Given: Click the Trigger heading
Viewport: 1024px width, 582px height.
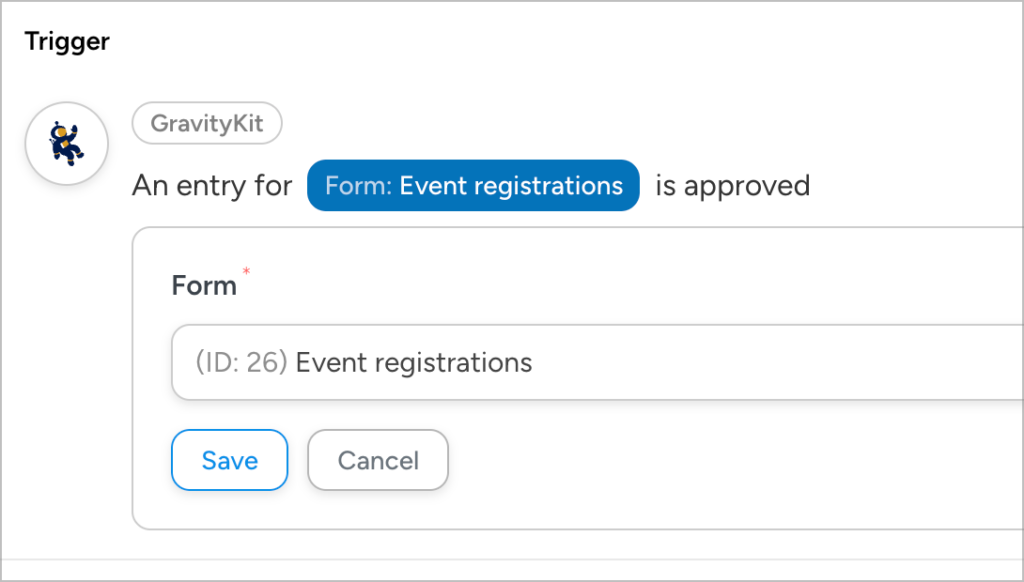Looking at the screenshot, I should (x=66, y=41).
